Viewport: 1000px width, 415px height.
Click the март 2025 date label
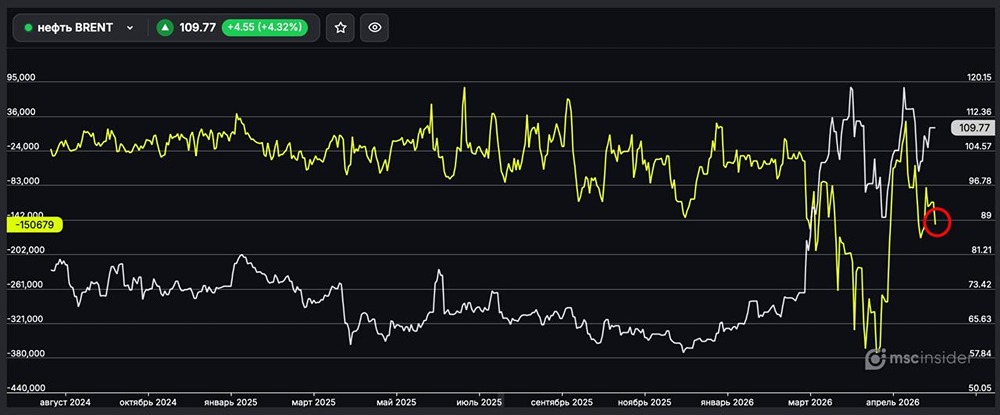[x=314, y=403]
